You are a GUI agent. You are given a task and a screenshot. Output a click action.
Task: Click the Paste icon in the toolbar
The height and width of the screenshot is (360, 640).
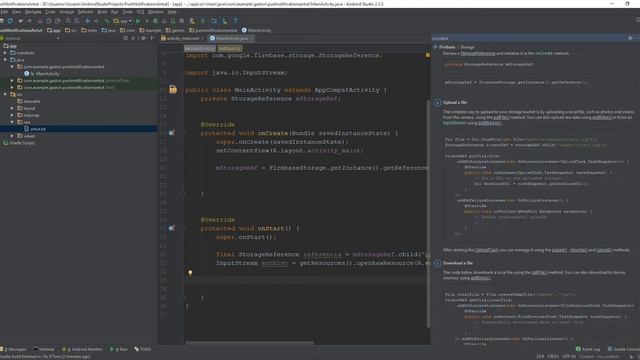(x=57, y=21)
